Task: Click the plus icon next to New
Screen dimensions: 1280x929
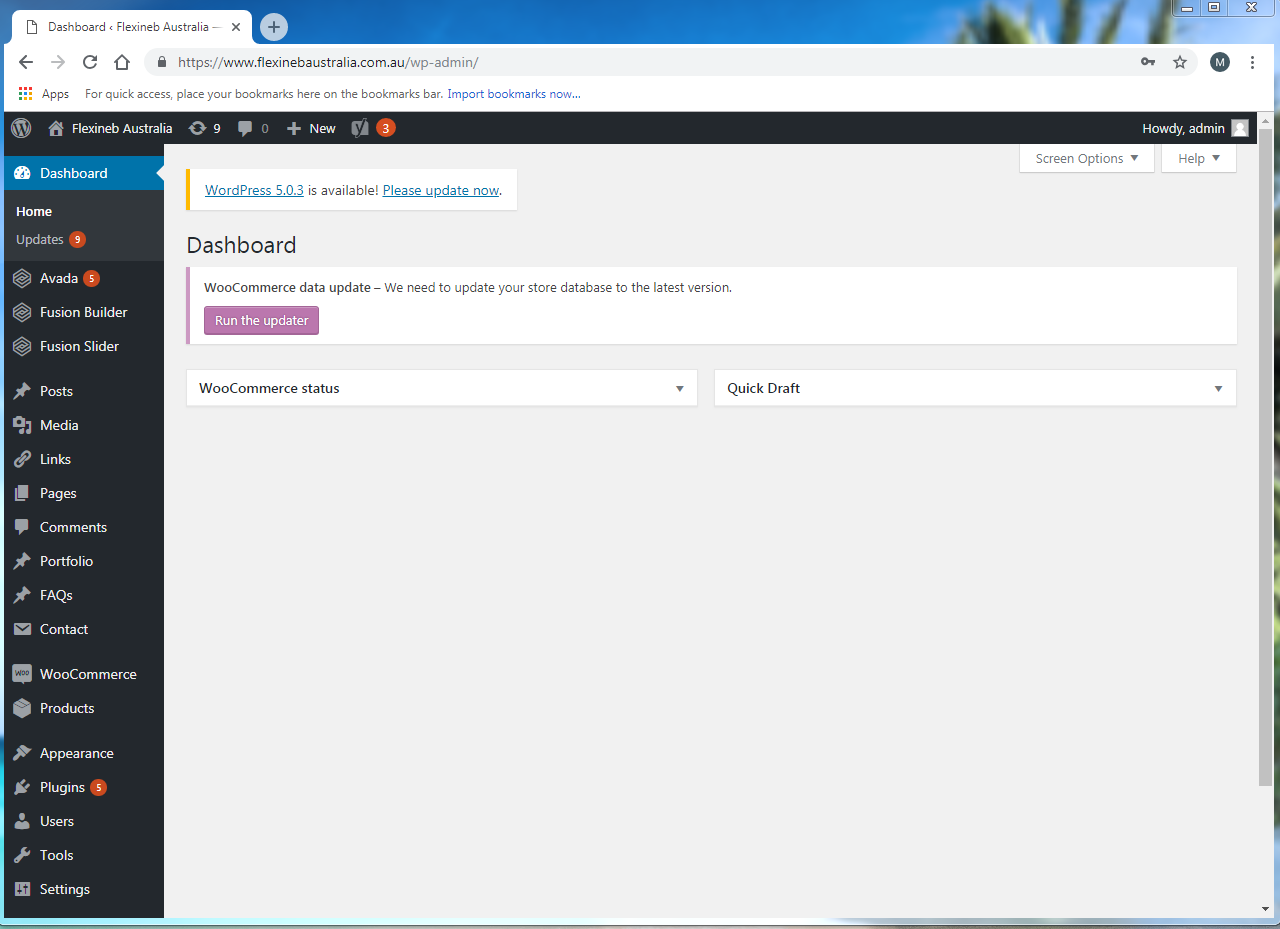Action: click(294, 128)
